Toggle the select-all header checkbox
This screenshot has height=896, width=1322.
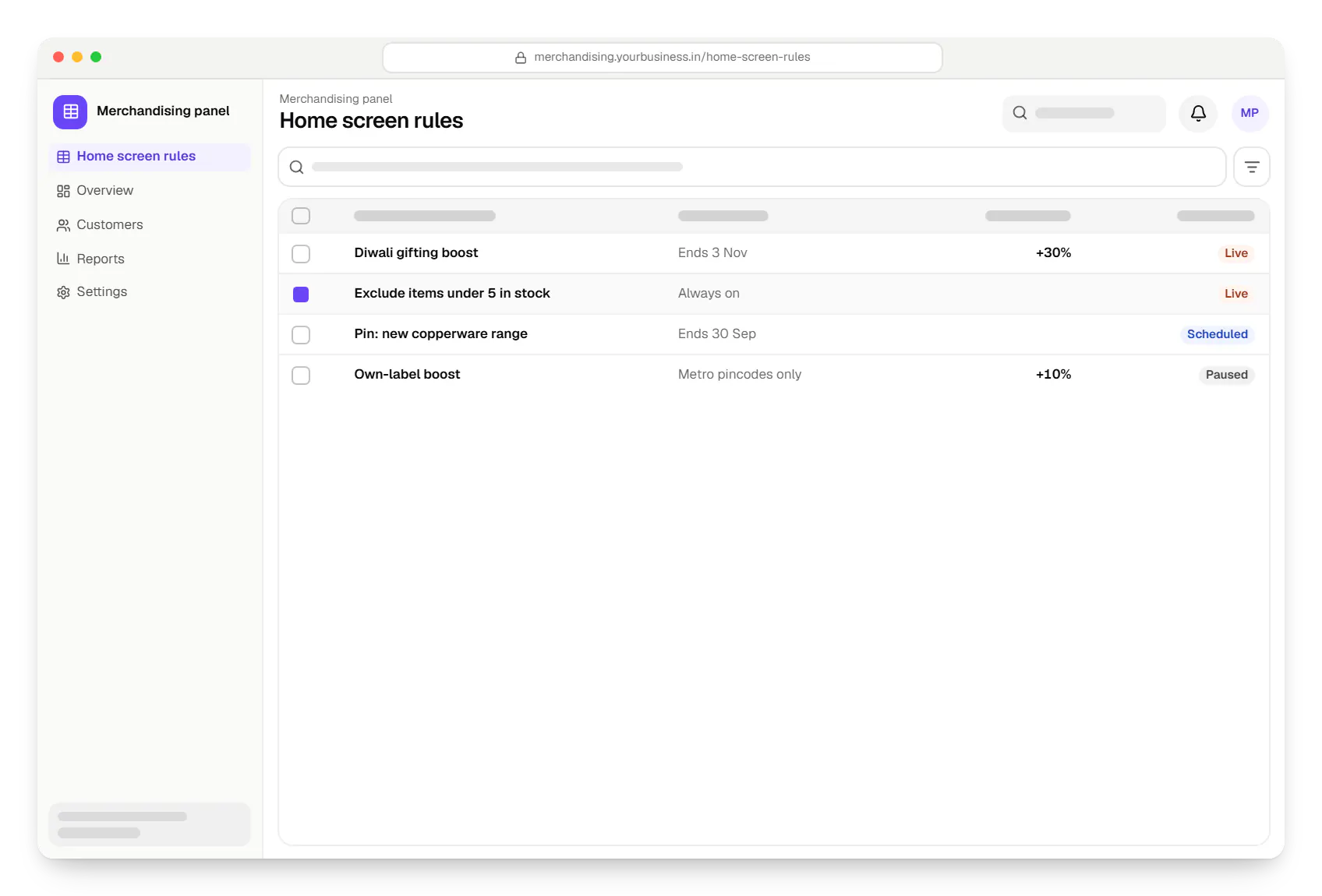click(x=301, y=216)
